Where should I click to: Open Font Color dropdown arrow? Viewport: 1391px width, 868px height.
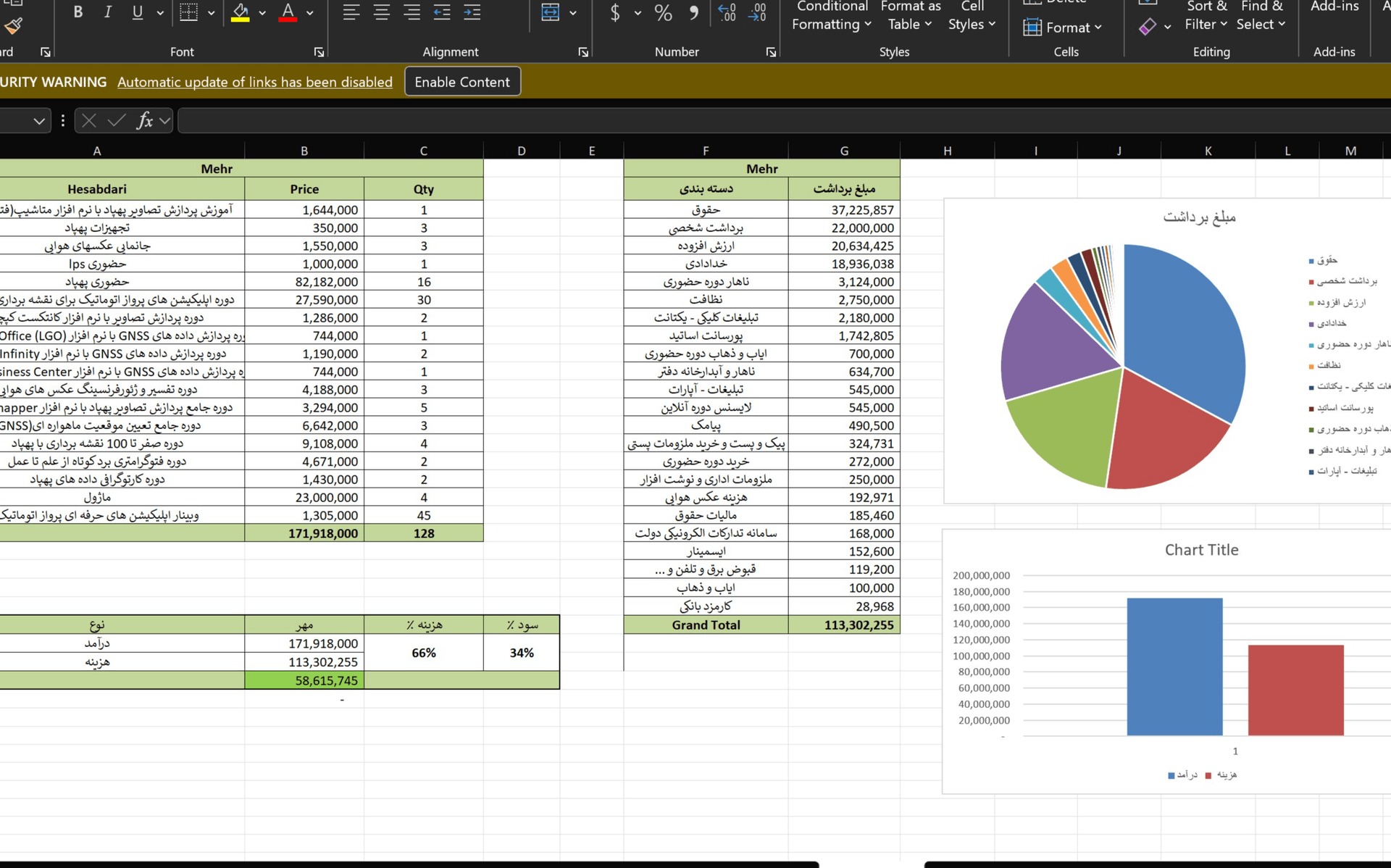point(309,13)
